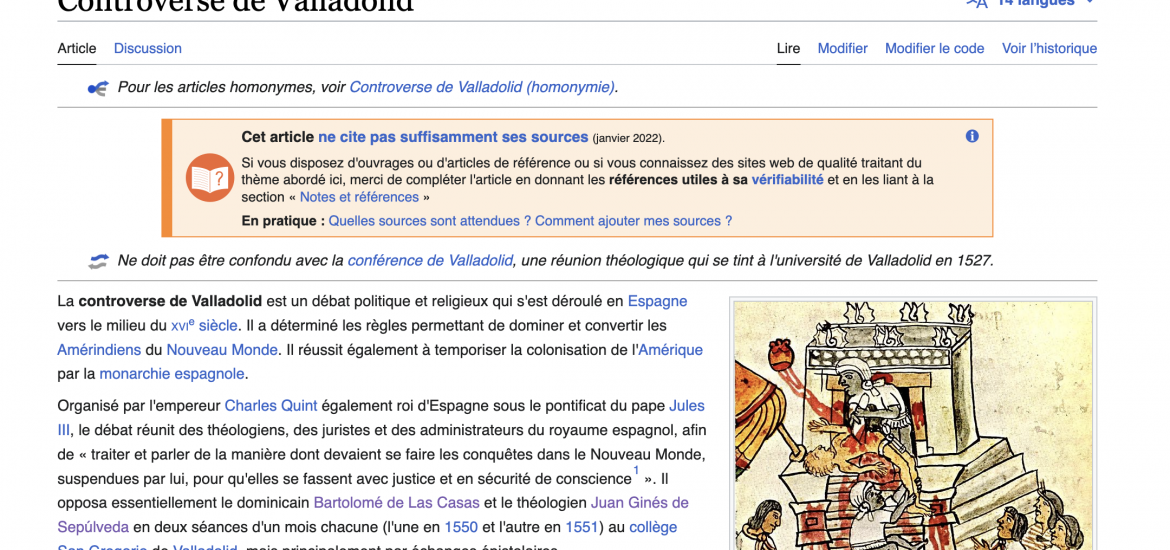Click the orange book question-mark icon
The image size is (1170, 550).
coord(210,178)
